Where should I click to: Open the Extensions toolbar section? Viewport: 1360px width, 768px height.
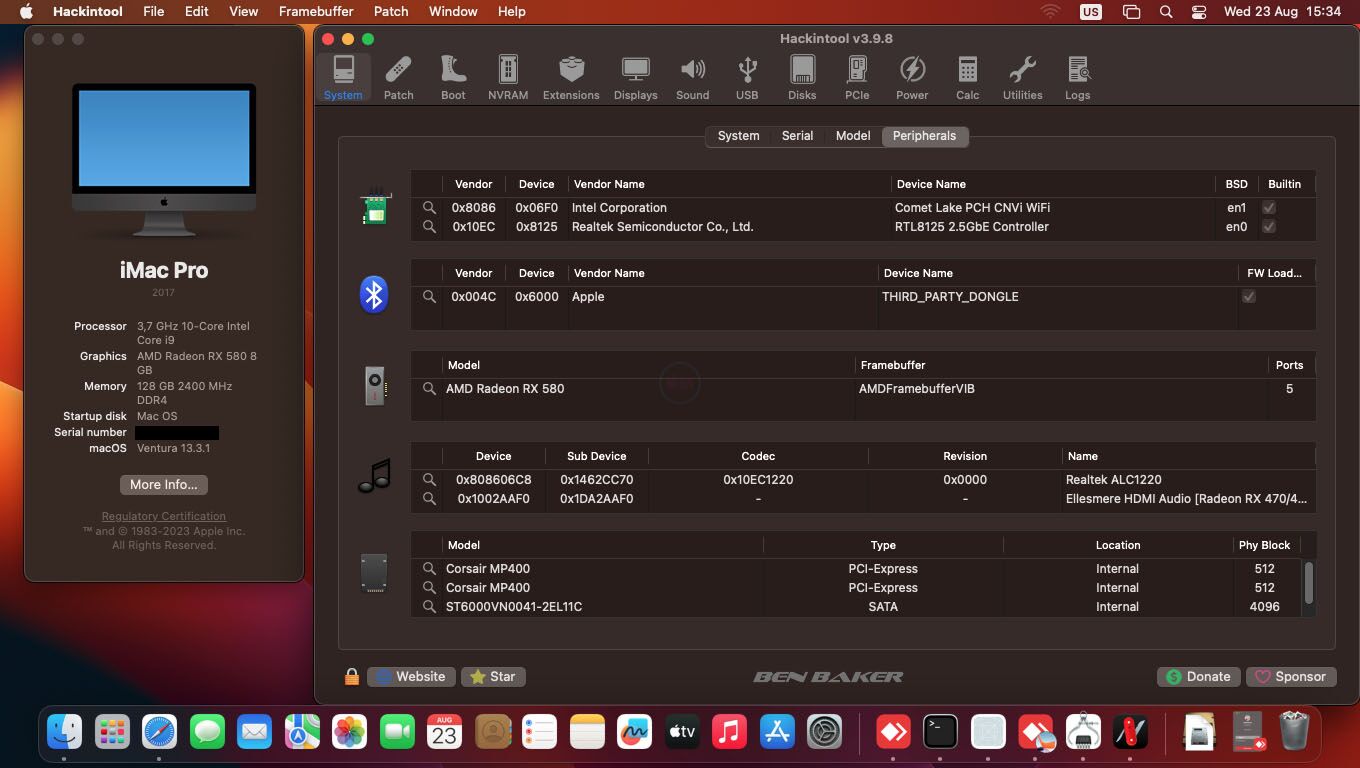571,78
